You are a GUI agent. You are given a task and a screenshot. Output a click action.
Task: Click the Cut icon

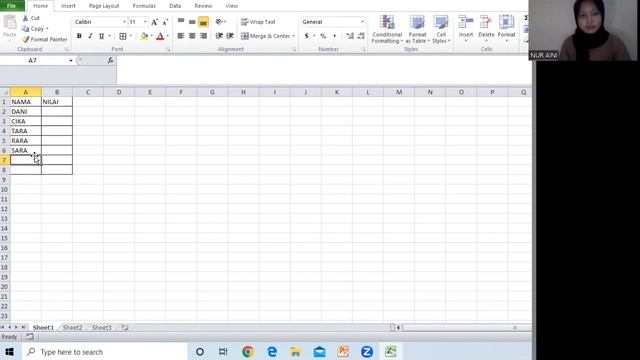click(x=26, y=18)
